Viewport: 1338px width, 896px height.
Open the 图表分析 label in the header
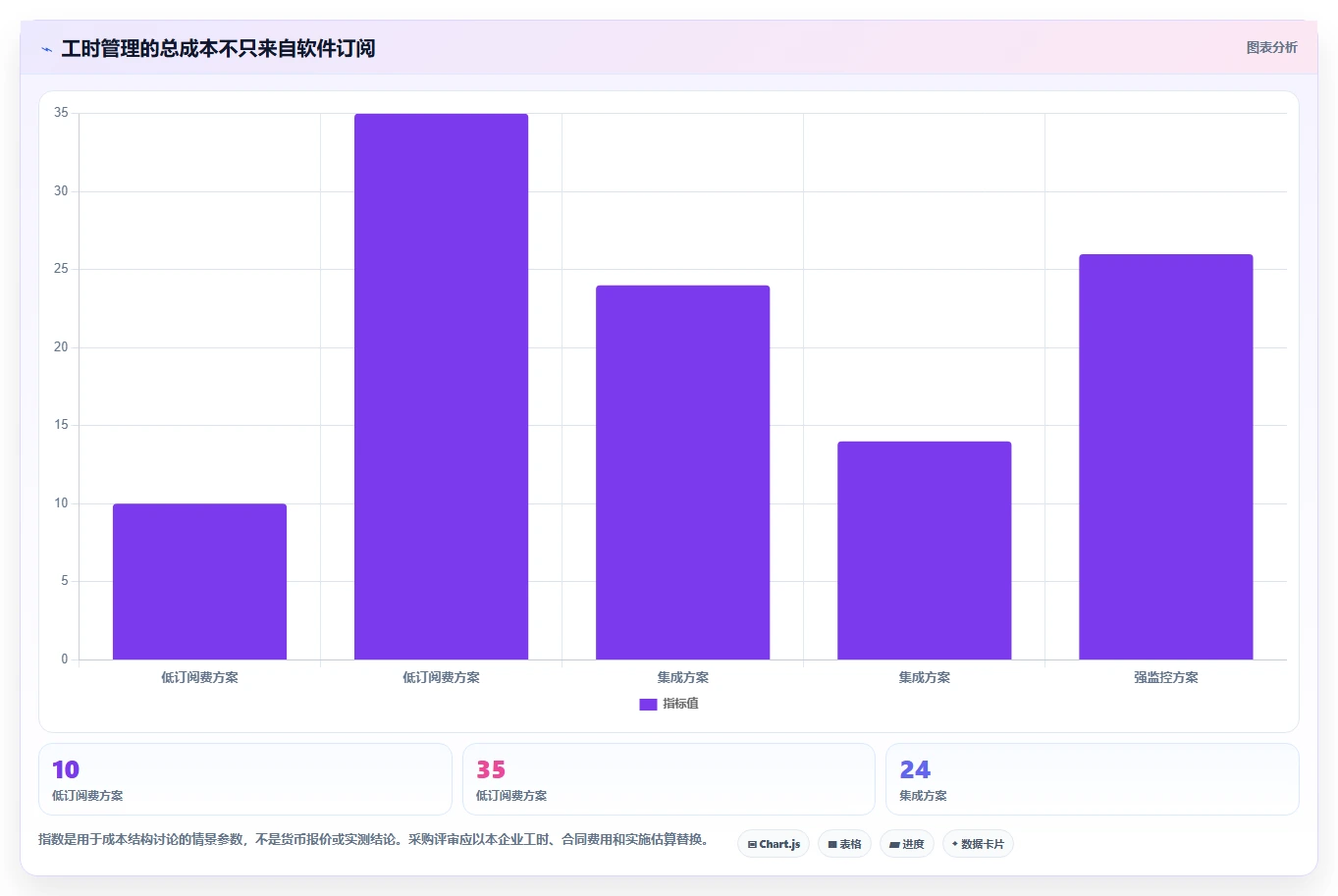click(x=1271, y=47)
